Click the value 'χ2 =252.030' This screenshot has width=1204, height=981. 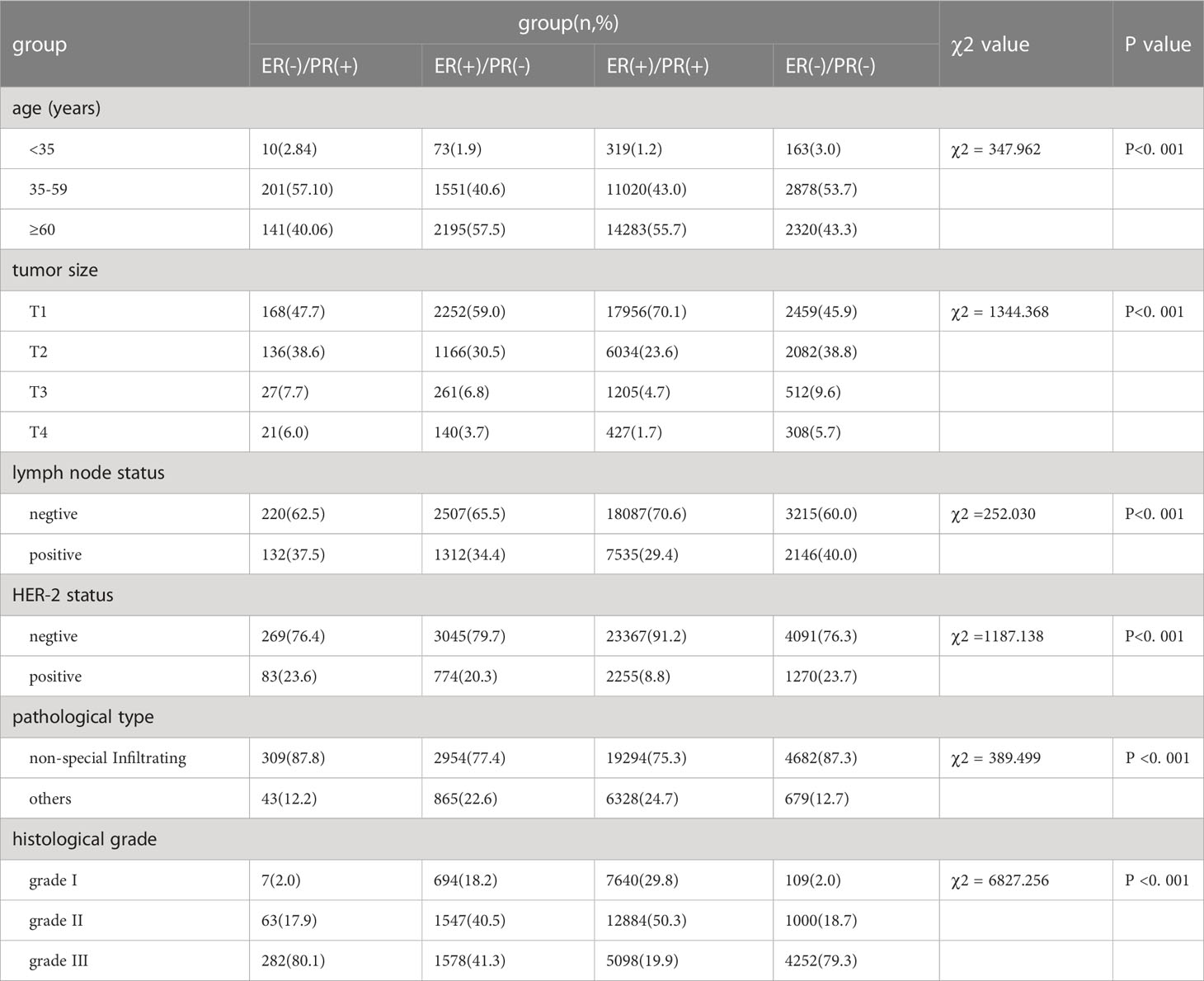click(993, 515)
